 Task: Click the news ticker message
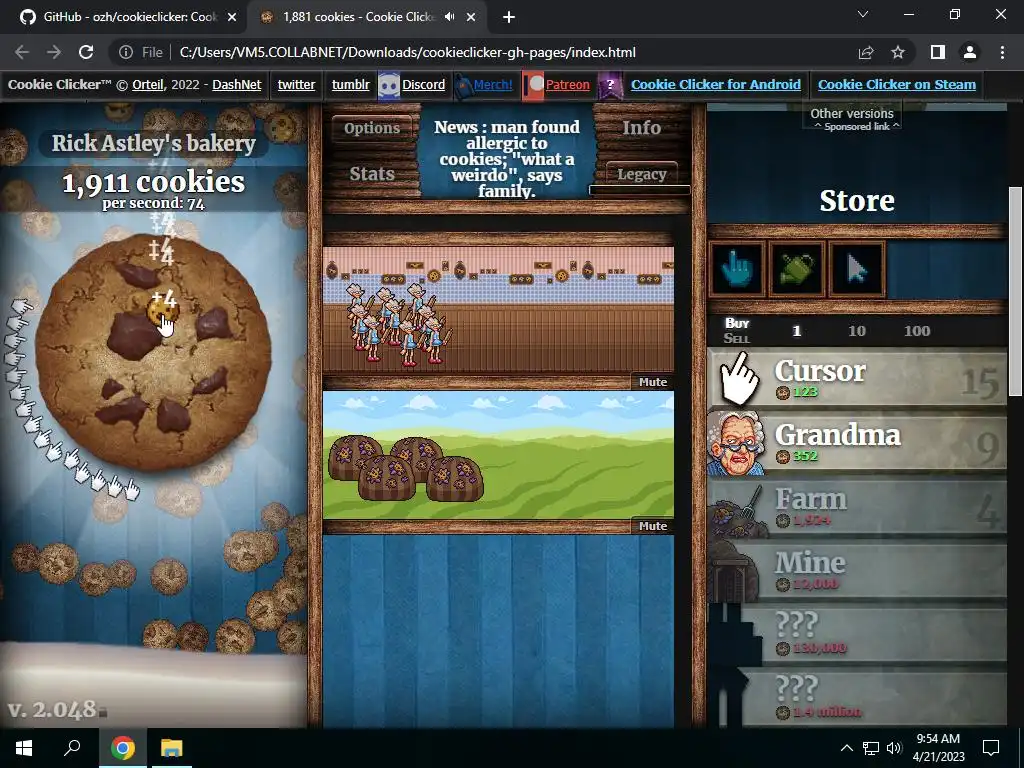507,159
